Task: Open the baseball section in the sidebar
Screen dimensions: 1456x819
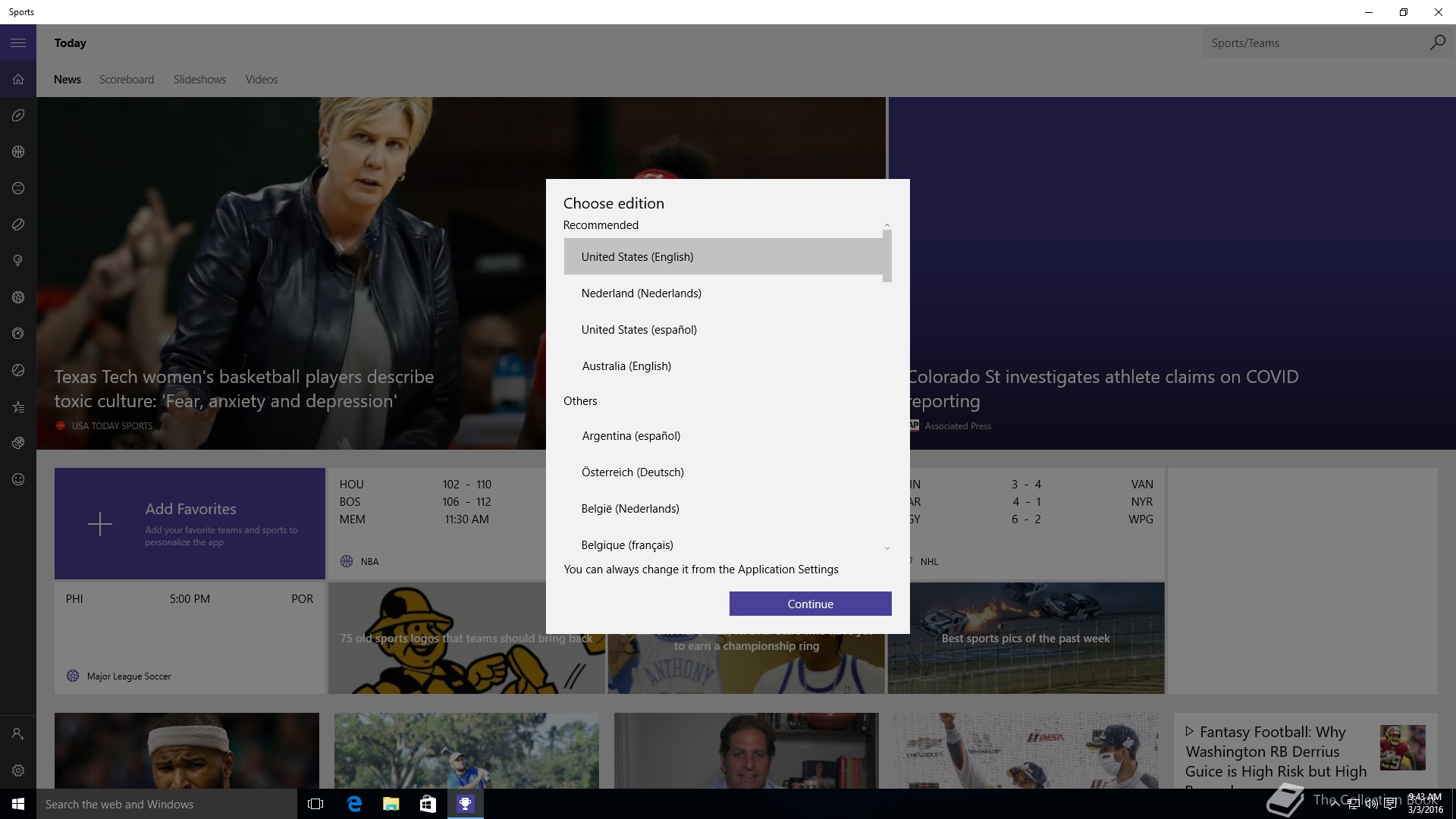Action: (18, 188)
